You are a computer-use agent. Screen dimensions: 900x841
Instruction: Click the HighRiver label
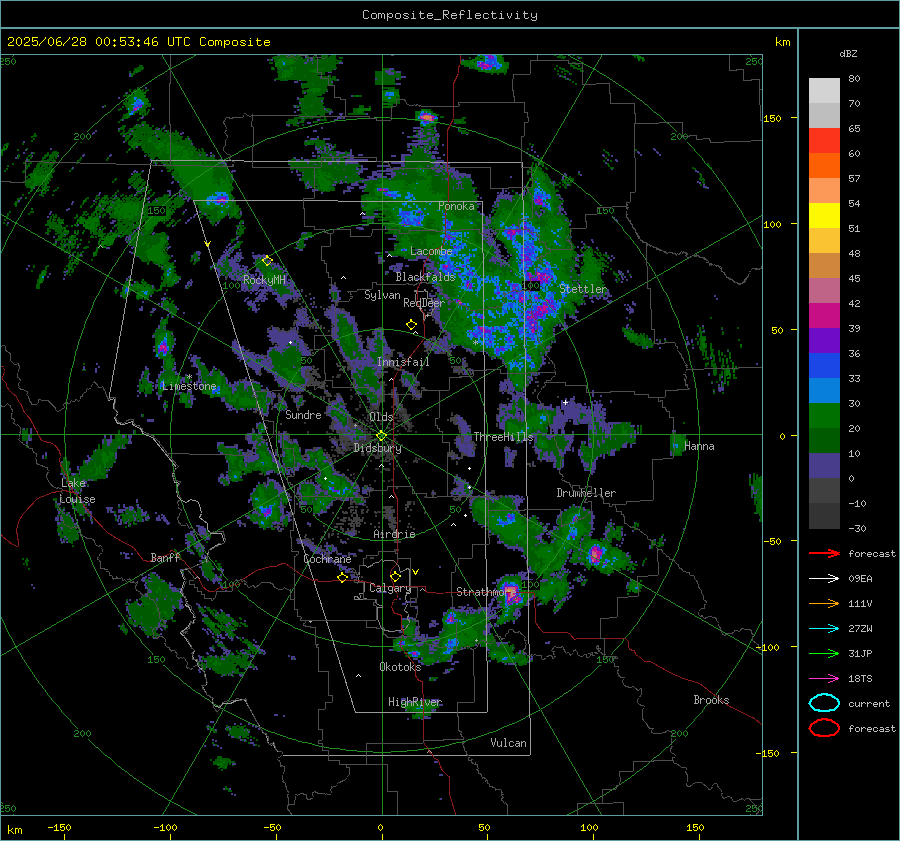click(414, 702)
